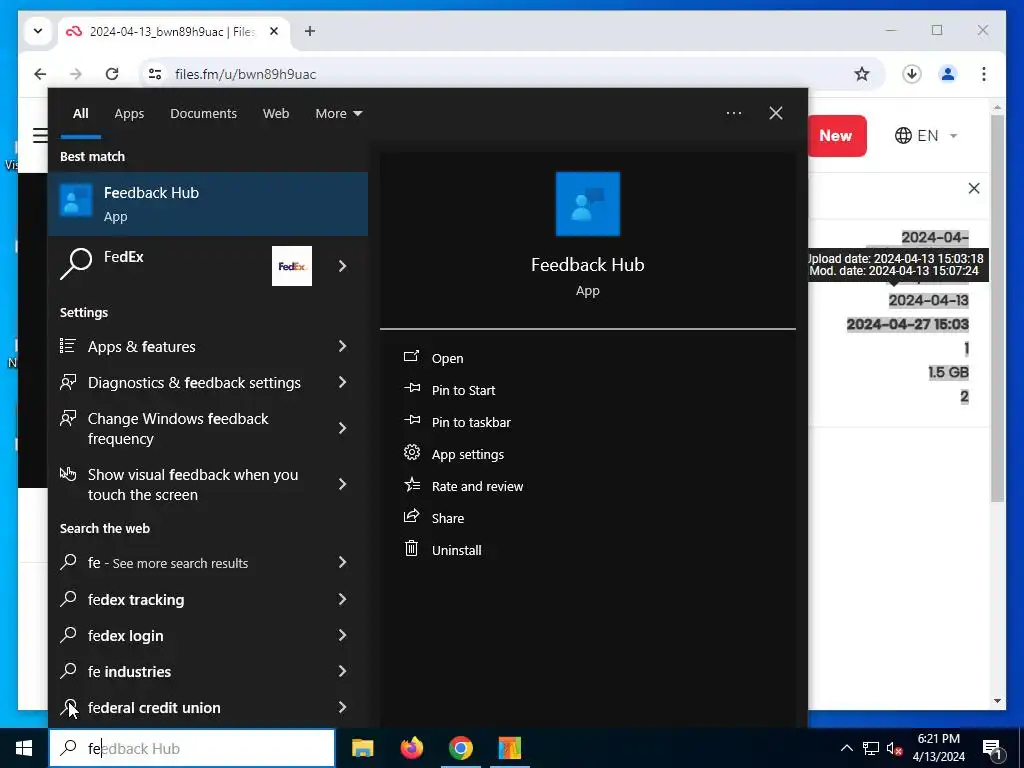1024x768 pixels.
Task: Show hidden system tray icons
Action: point(846,748)
